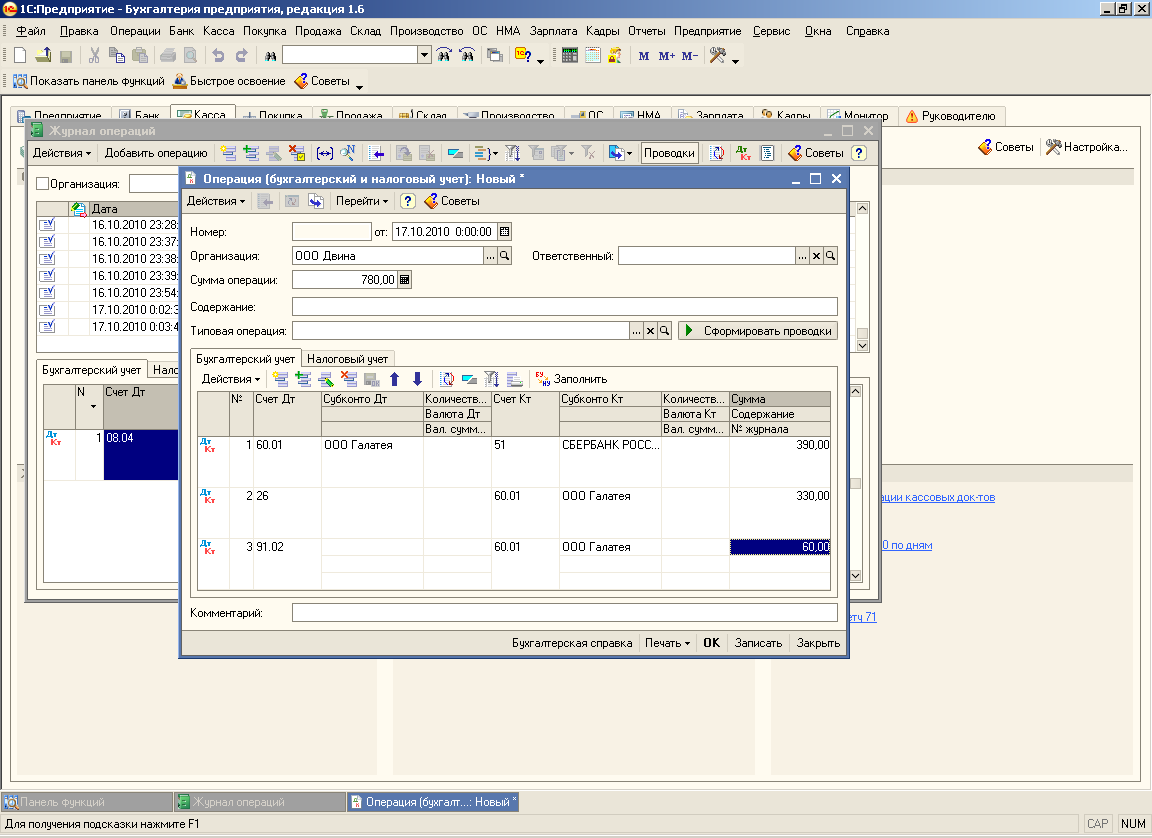Image resolution: width=1152 pixels, height=838 pixels.
Task: Click the M- memory button
Action: tap(690, 56)
